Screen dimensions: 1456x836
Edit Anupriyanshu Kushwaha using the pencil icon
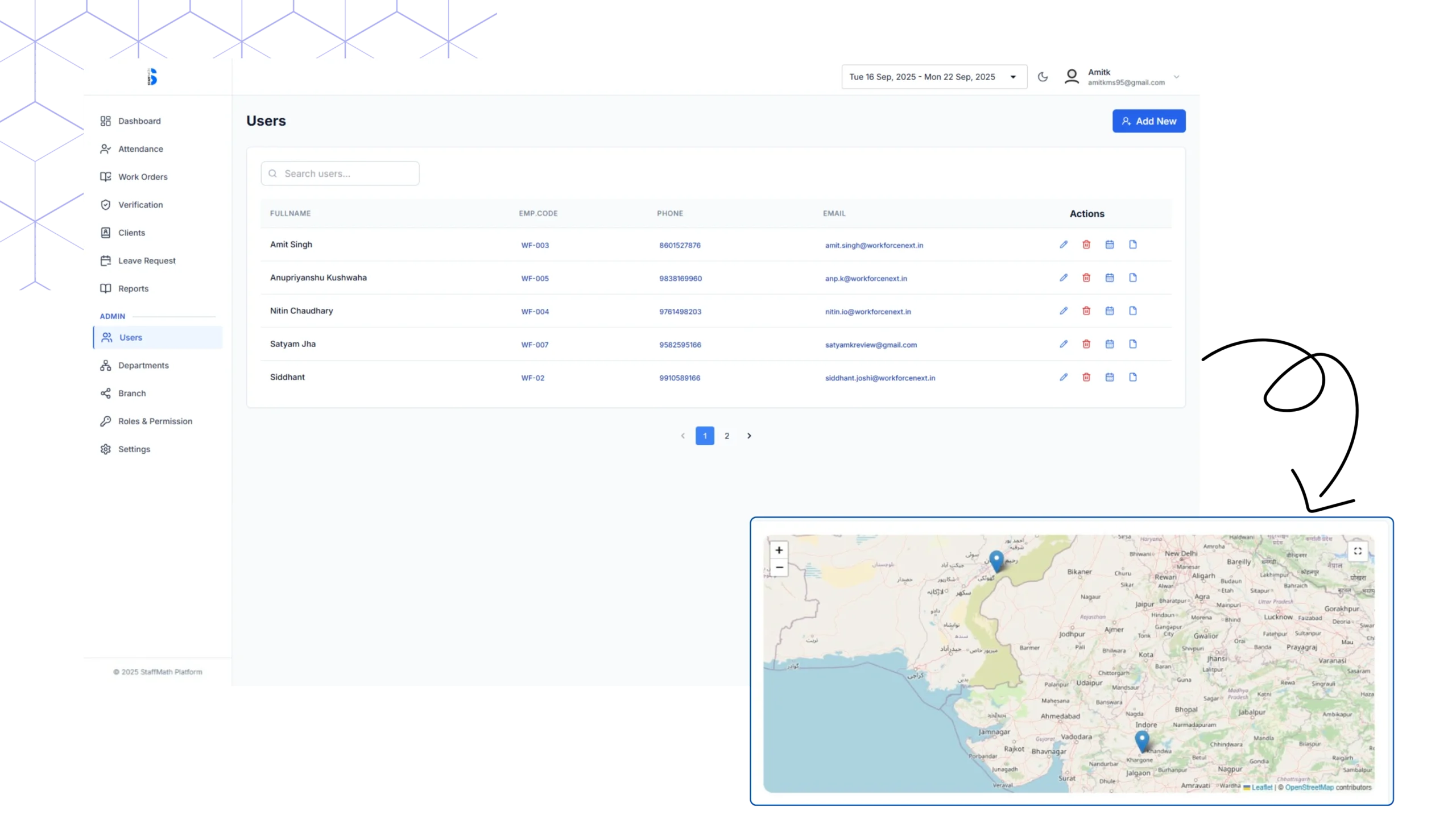click(1064, 278)
